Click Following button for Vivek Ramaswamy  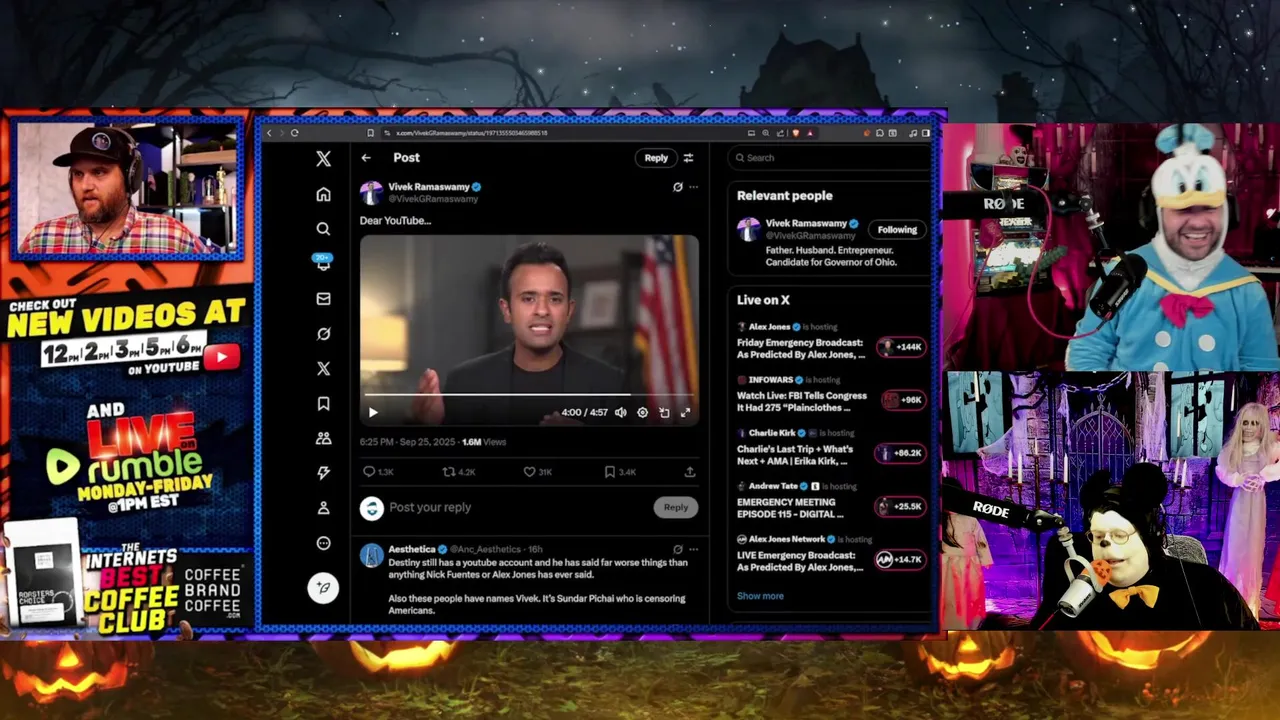897,230
